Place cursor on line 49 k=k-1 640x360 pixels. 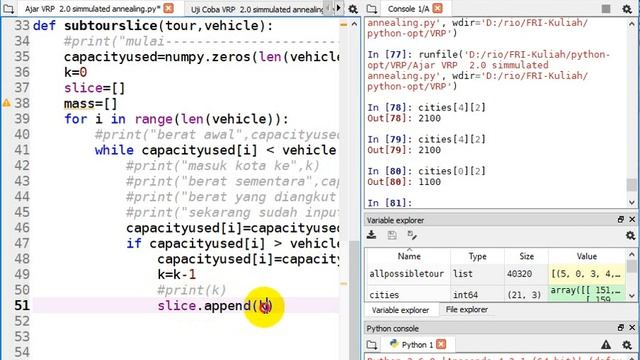177,274
